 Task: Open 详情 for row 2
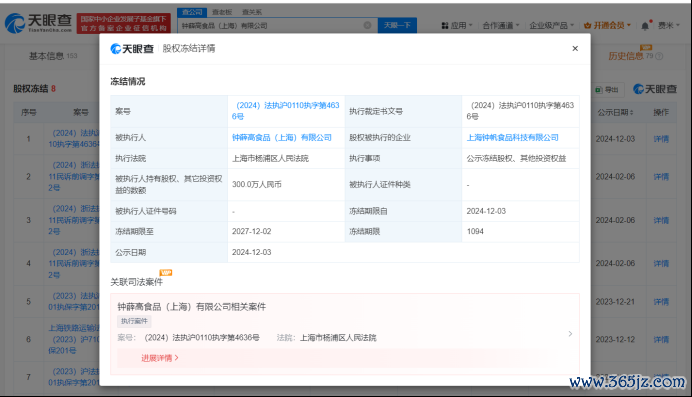tap(661, 177)
